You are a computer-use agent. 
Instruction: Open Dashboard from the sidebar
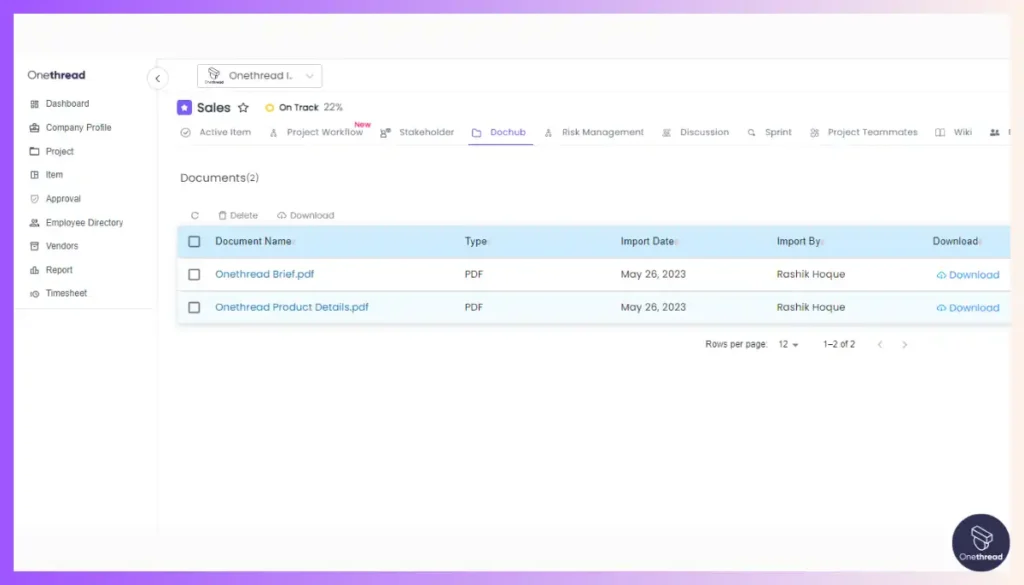pos(67,104)
